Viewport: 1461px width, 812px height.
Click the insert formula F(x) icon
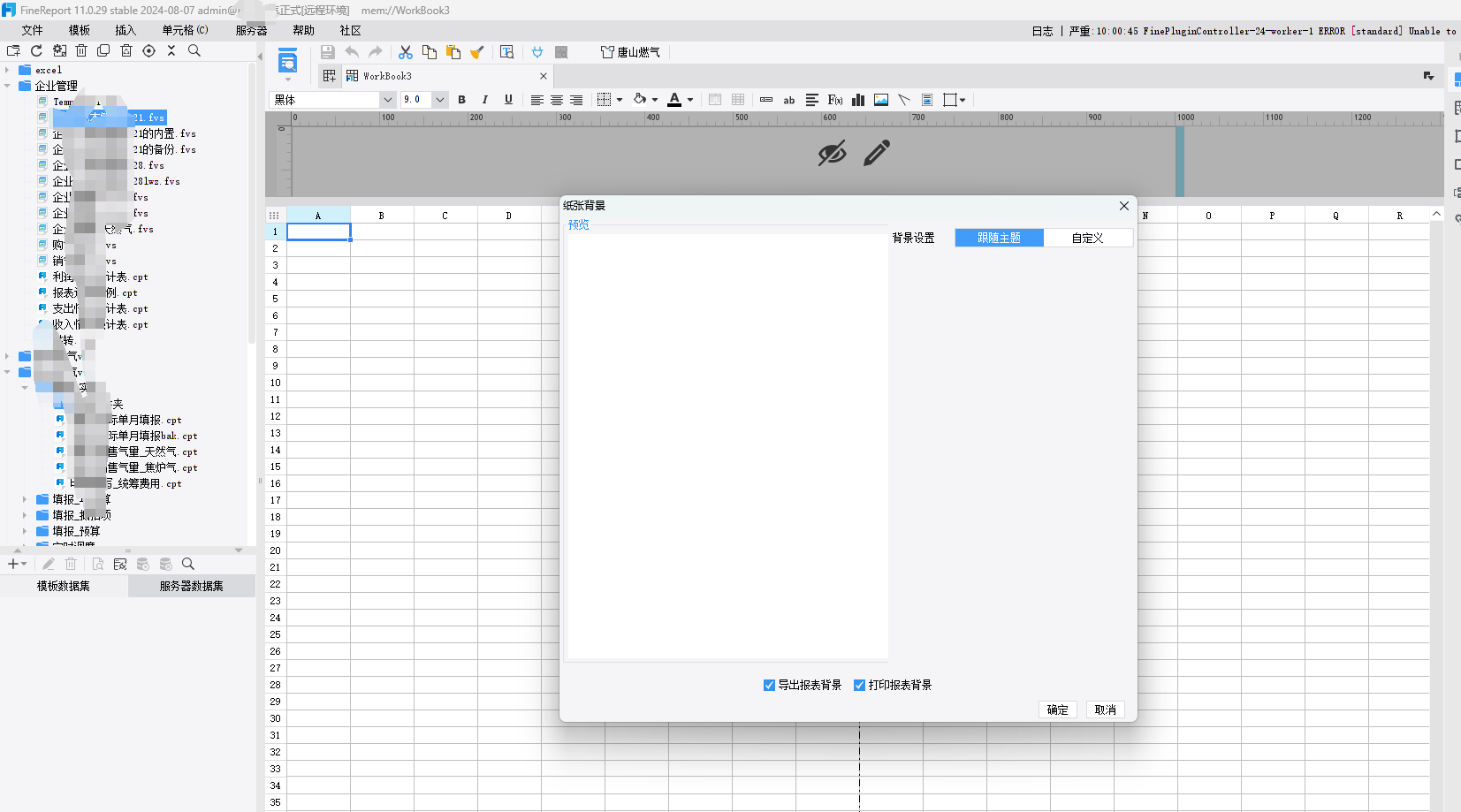pos(835,100)
